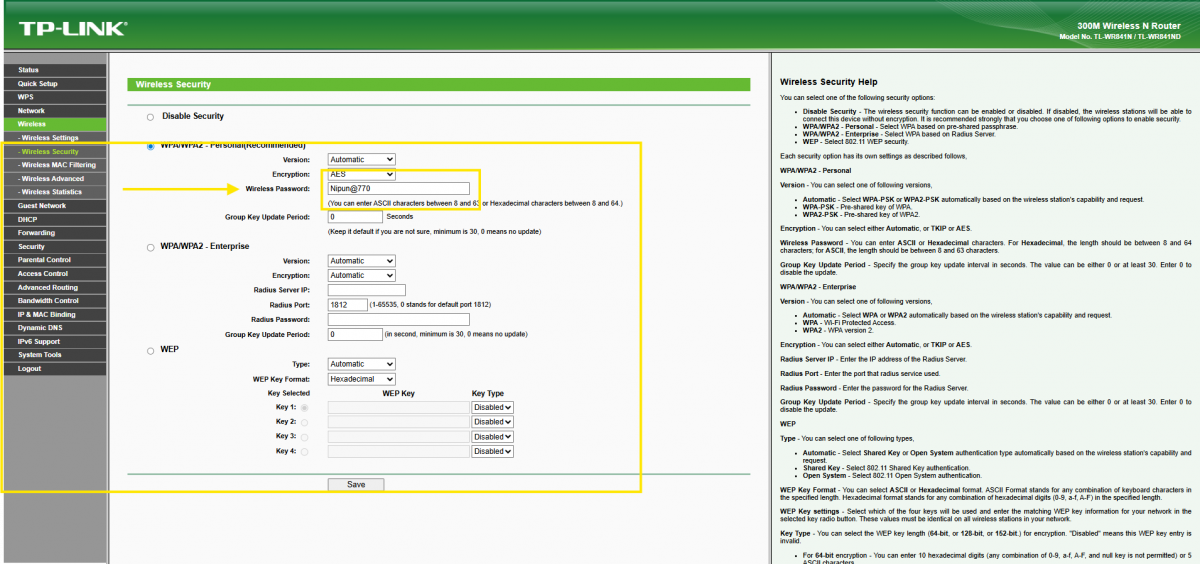The image size is (1200, 564).
Task: Open the DHCP menu
Action: click(53, 219)
